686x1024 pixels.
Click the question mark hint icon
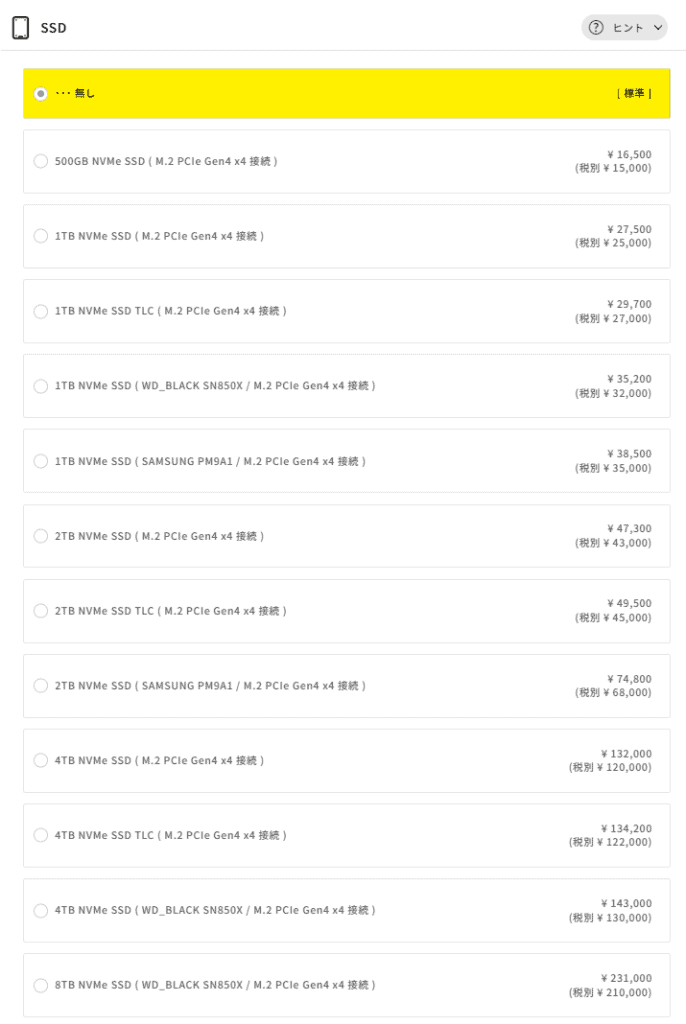click(596, 28)
